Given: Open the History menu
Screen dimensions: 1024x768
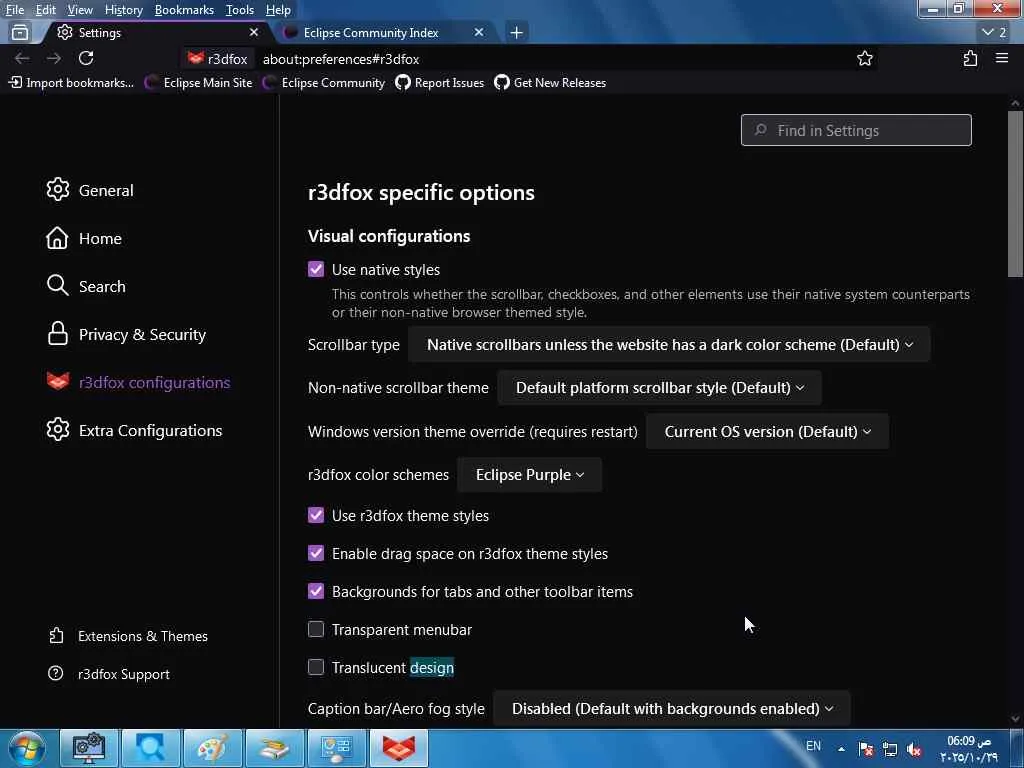Looking at the screenshot, I should pyautogui.click(x=123, y=10).
